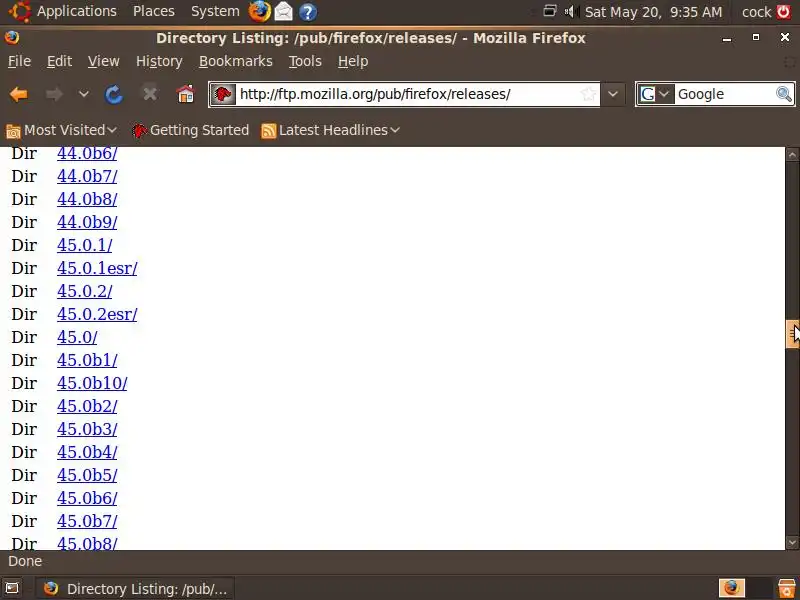Viewport: 800px width, 600px height.
Task: Focus the Google search field
Action: pyautogui.click(x=724, y=94)
